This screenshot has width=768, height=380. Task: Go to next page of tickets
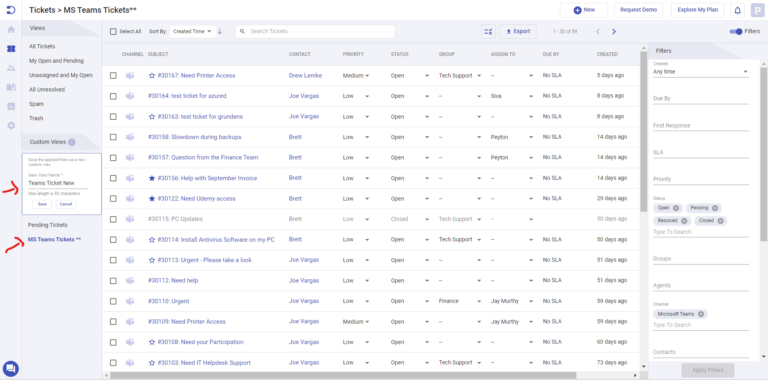click(x=614, y=32)
